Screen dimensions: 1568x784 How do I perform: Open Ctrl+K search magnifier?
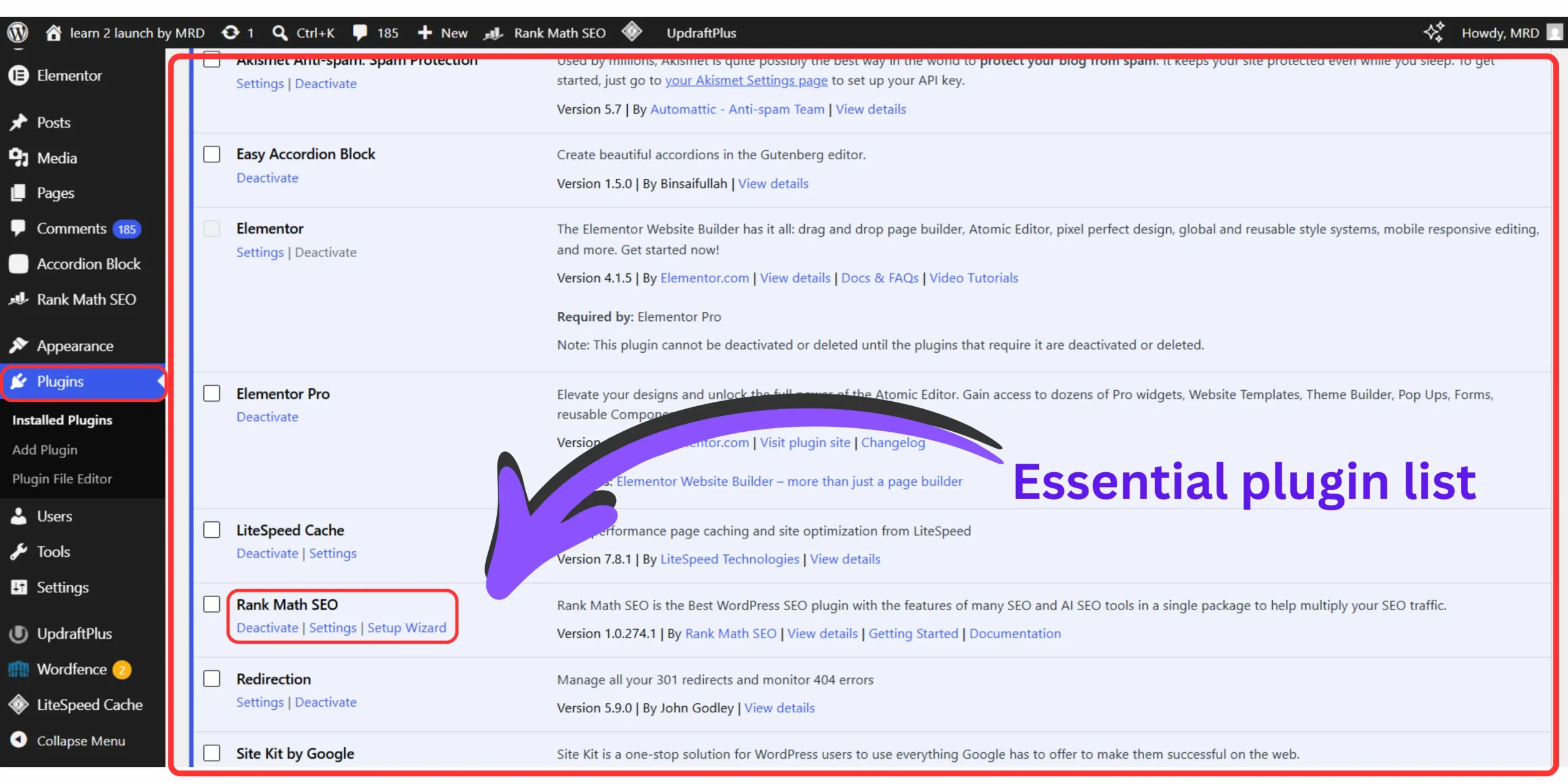pyautogui.click(x=280, y=33)
